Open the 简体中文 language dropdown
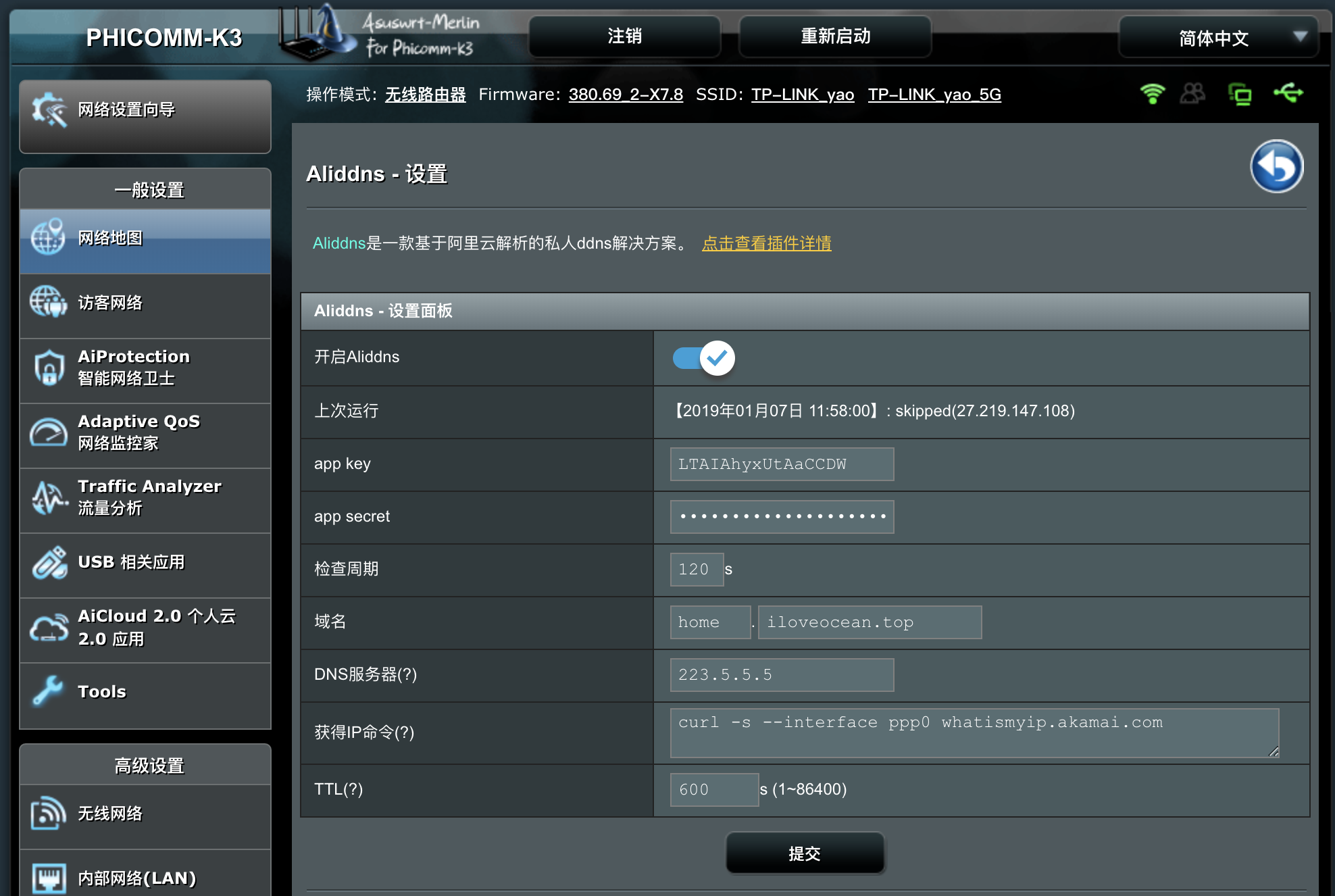 click(x=1218, y=38)
